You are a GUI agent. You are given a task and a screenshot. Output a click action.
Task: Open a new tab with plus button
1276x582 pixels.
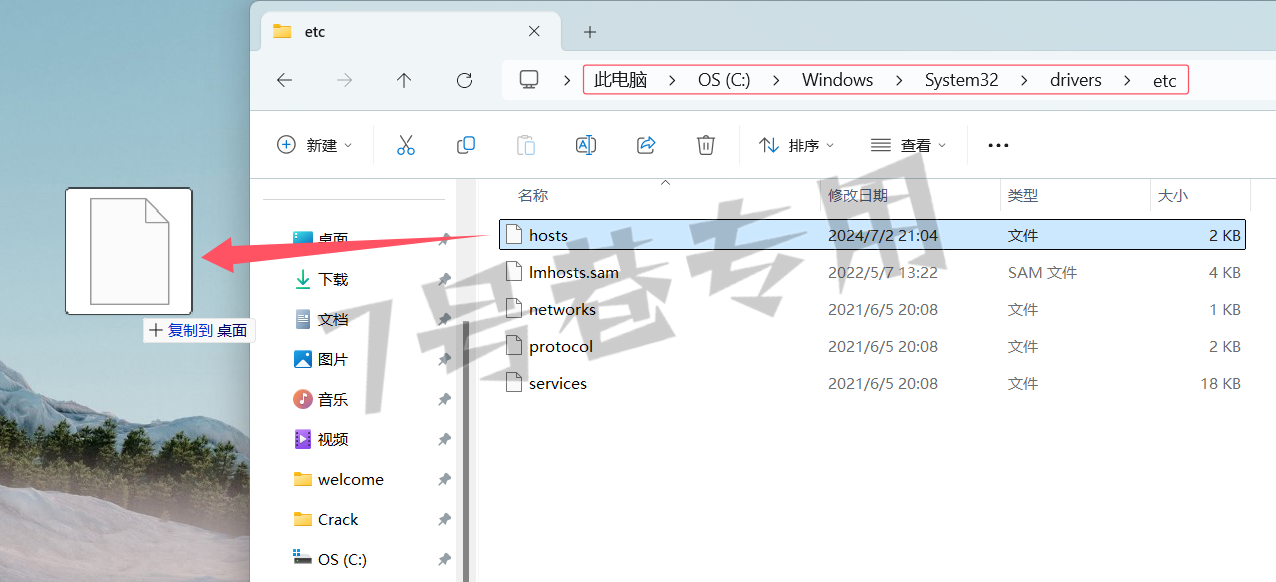pyautogui.click(x=590, y=32)
